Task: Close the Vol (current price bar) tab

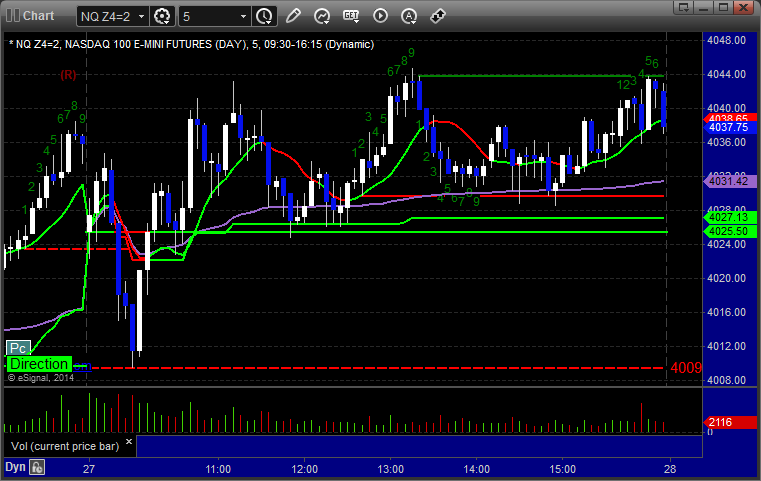Action: (x=129, y=442)
